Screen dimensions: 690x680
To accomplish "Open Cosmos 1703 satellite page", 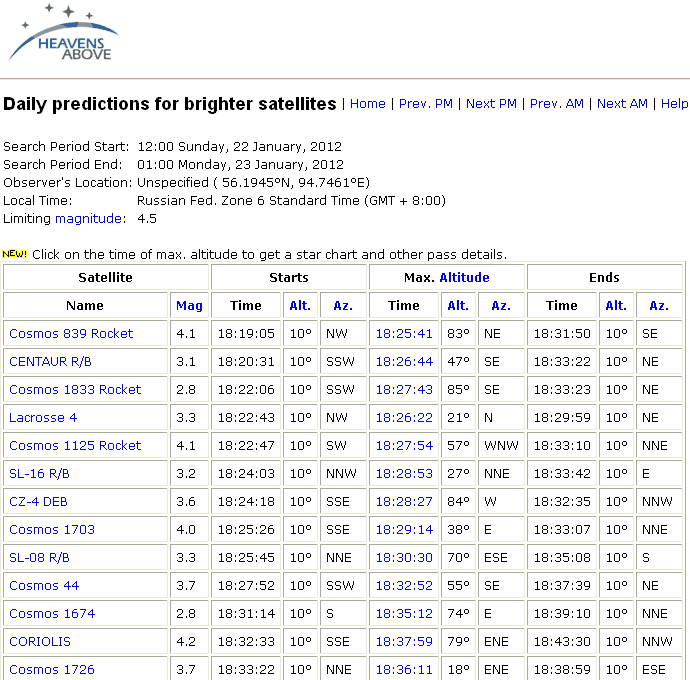I will coord(52,529).
